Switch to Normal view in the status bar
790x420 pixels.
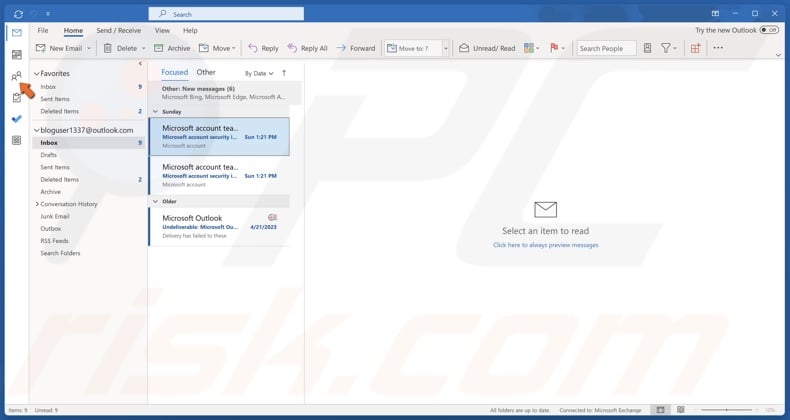click(661, 410)
